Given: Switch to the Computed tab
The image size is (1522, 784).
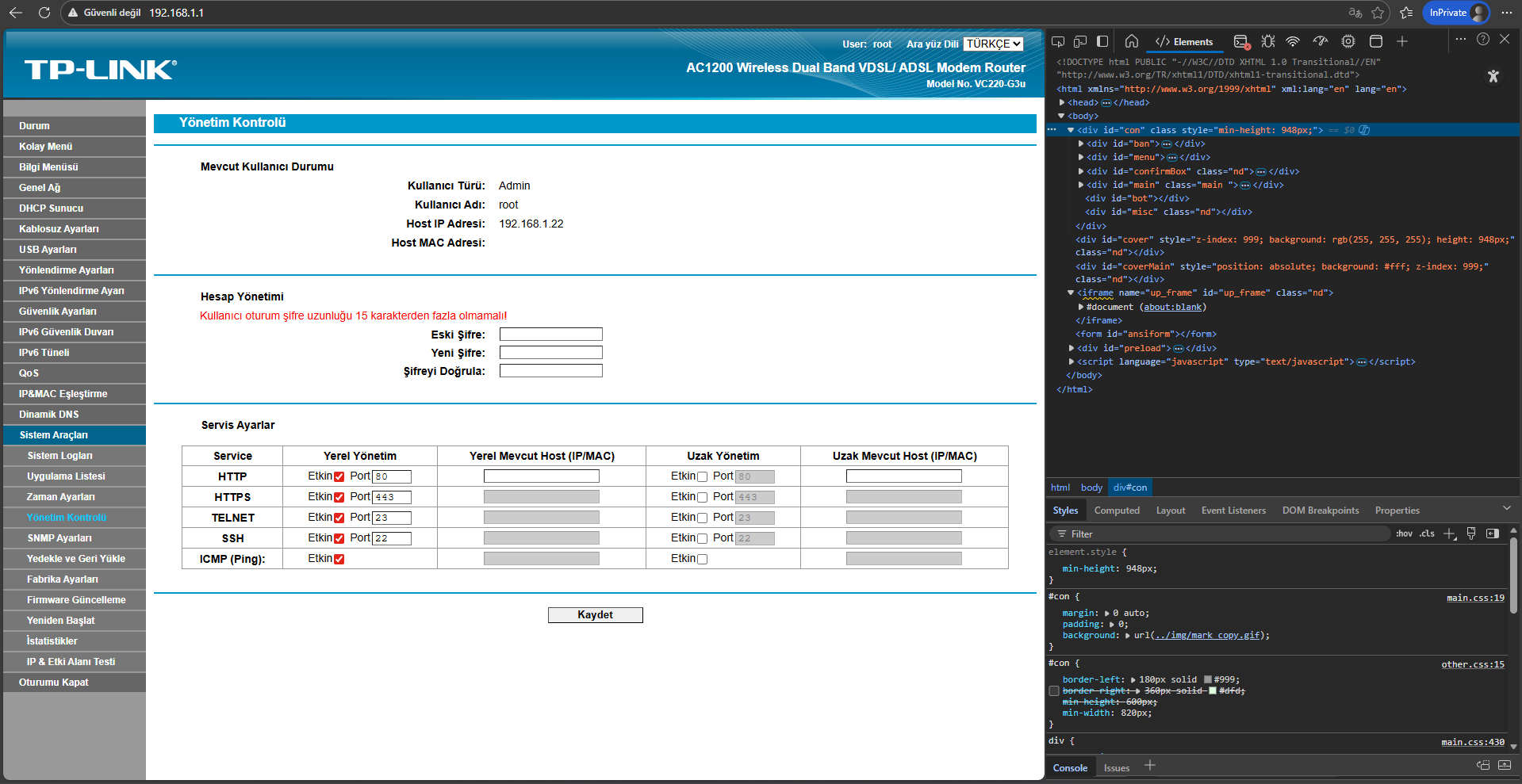Looking at the screenshot, I should click(x=1117, y=511).
